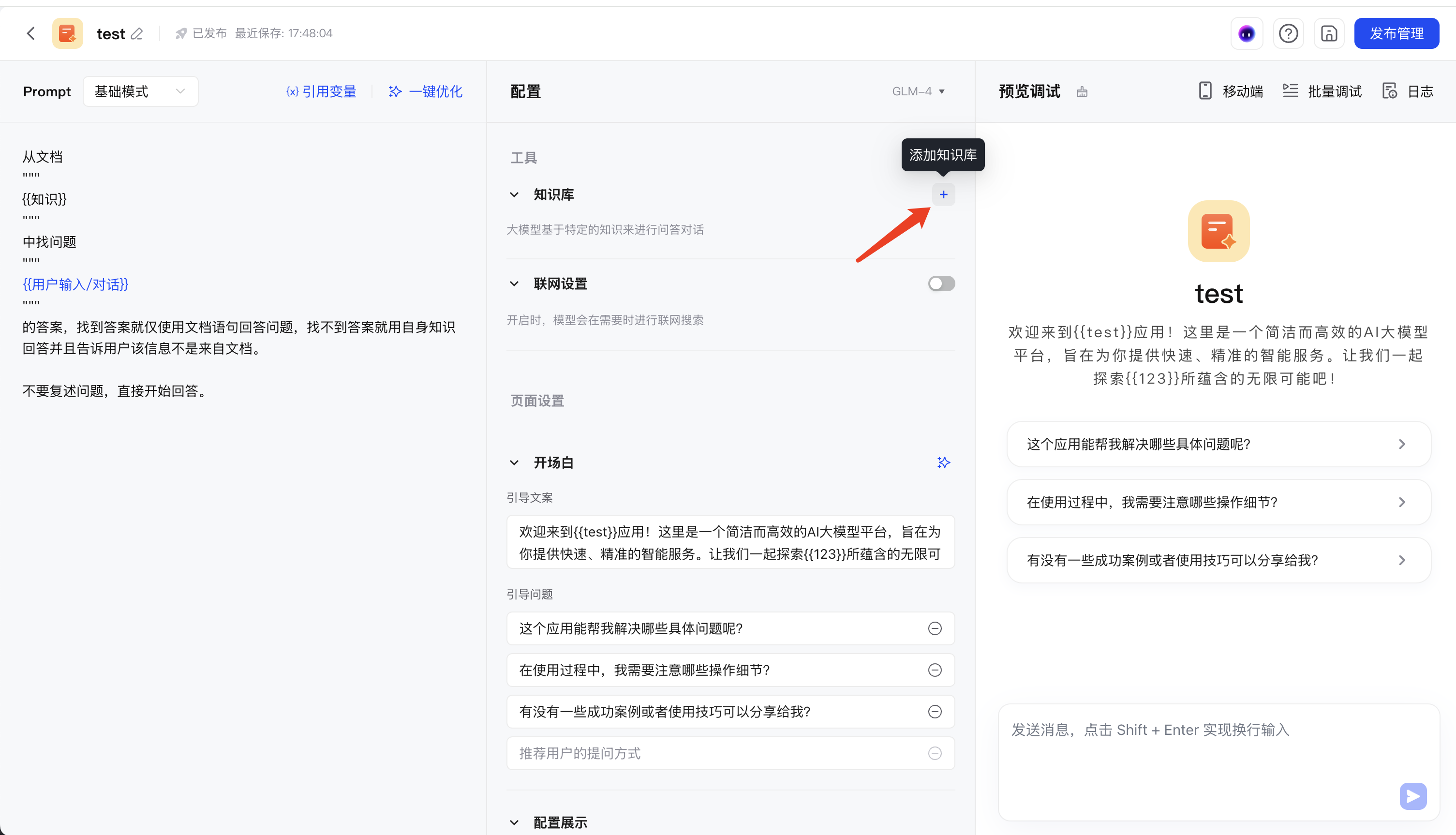This screenshot has width=1456, height=835.
Task: Rename the app via pencil icon
Action: coord(137,34)
